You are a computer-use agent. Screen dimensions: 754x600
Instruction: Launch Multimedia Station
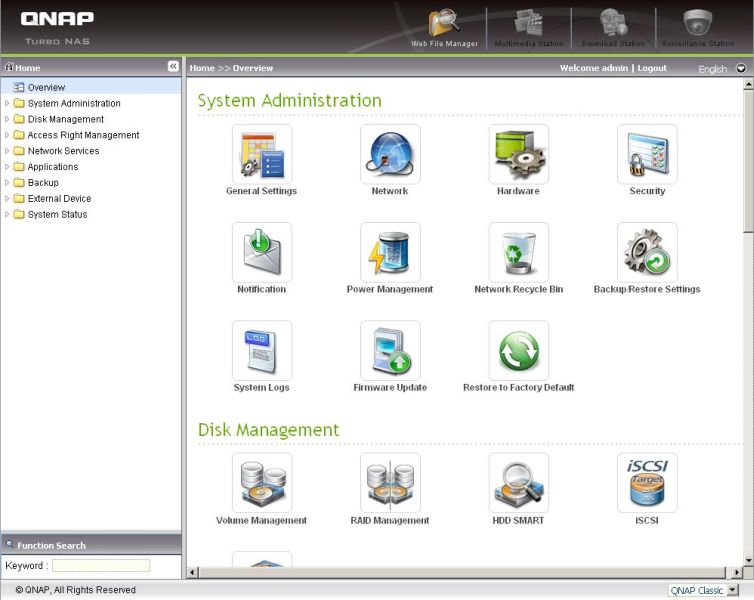pyautogui.click(x=529, y=27)
